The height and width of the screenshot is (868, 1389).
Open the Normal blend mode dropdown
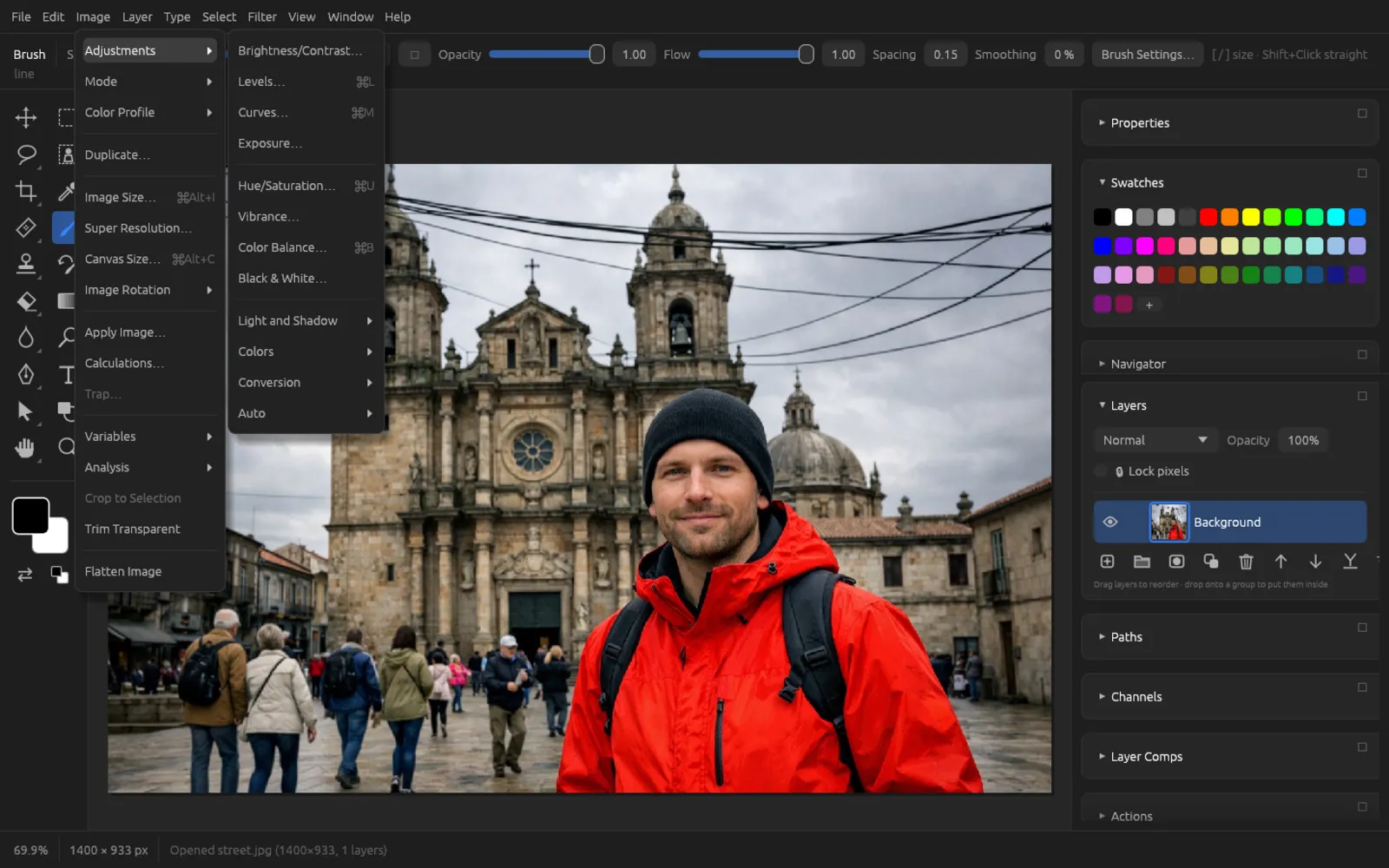(1155, 440)
